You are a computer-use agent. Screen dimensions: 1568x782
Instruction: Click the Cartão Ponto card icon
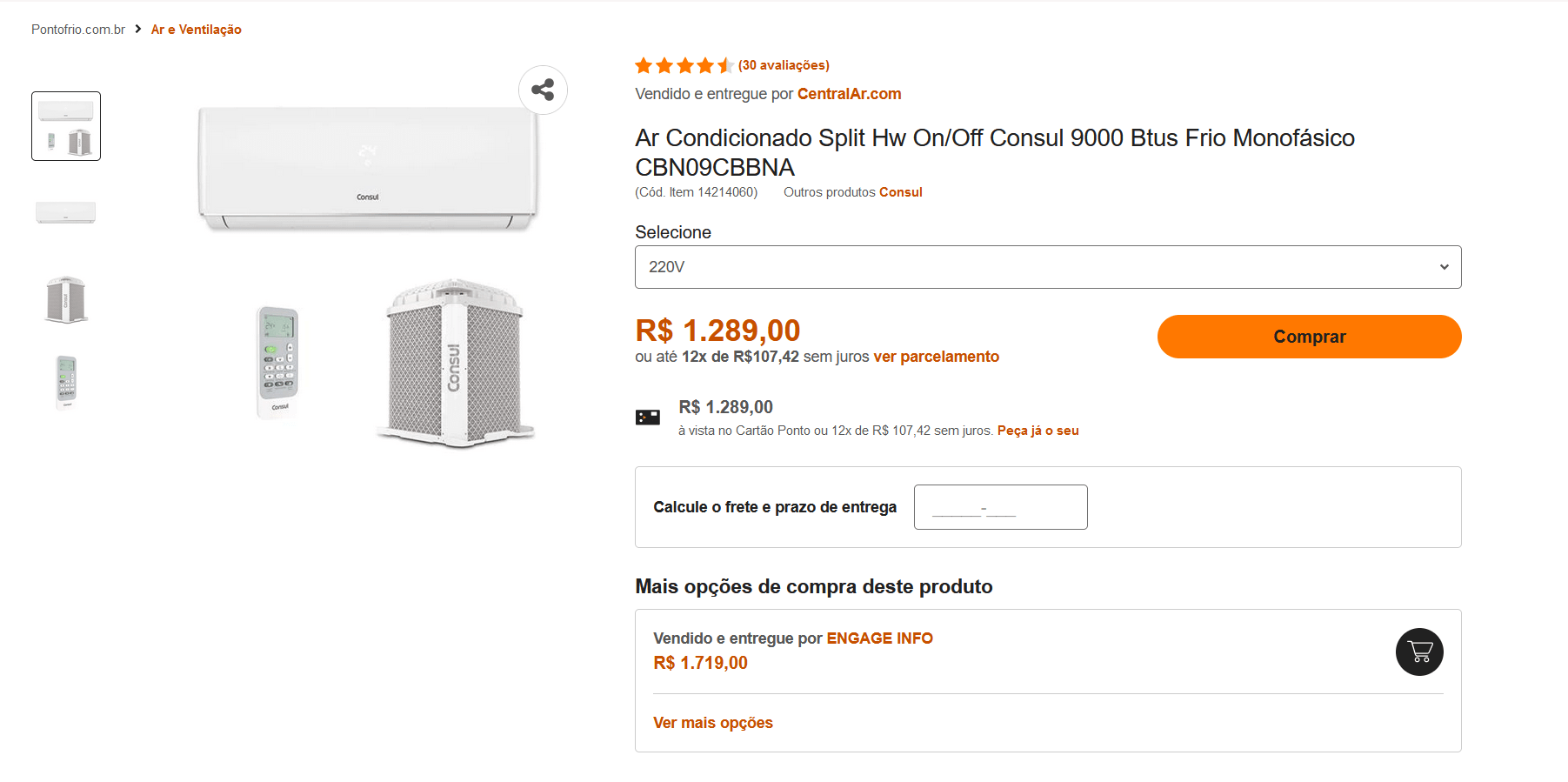pyautogui.click(x=647, y=418)
